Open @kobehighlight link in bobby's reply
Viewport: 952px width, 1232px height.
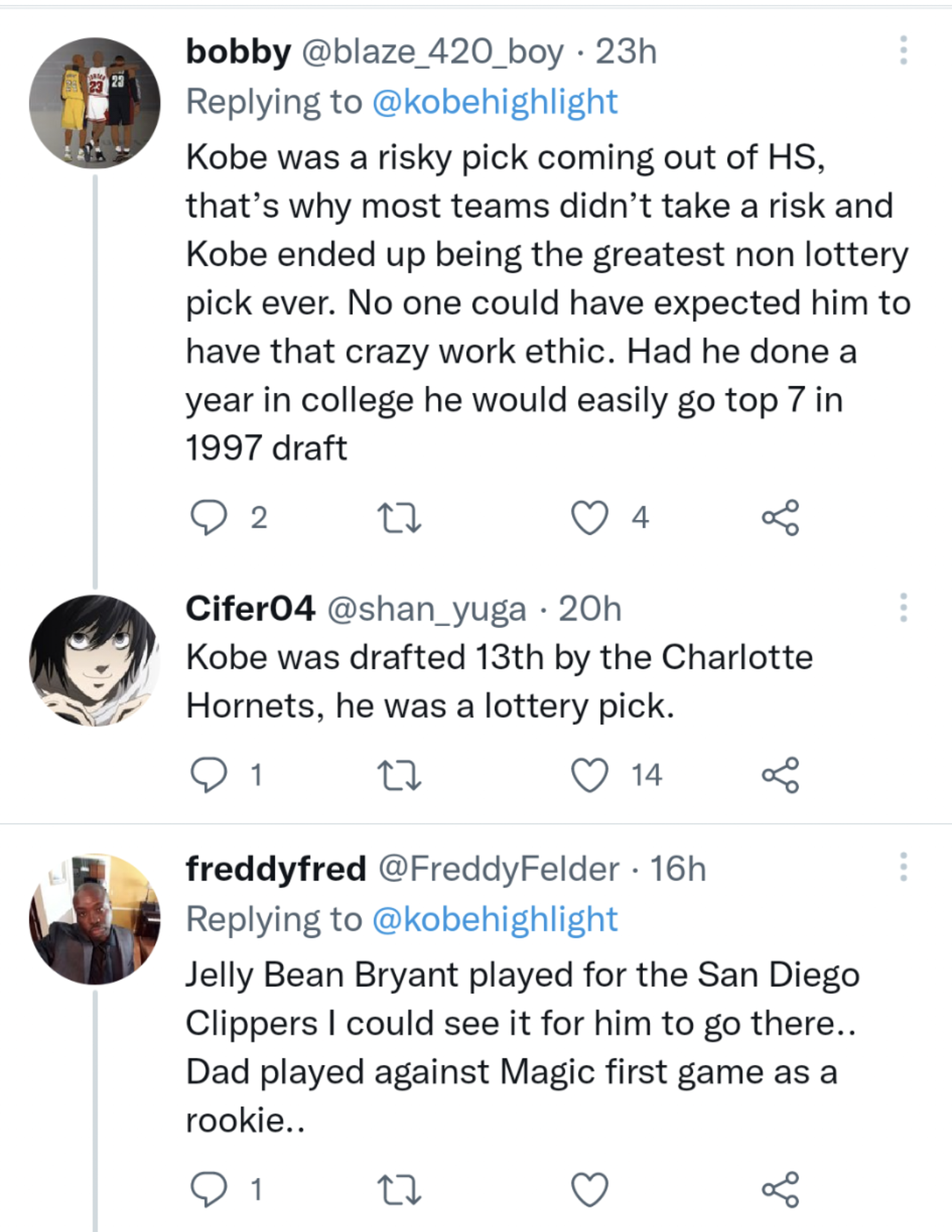[495, 102]
